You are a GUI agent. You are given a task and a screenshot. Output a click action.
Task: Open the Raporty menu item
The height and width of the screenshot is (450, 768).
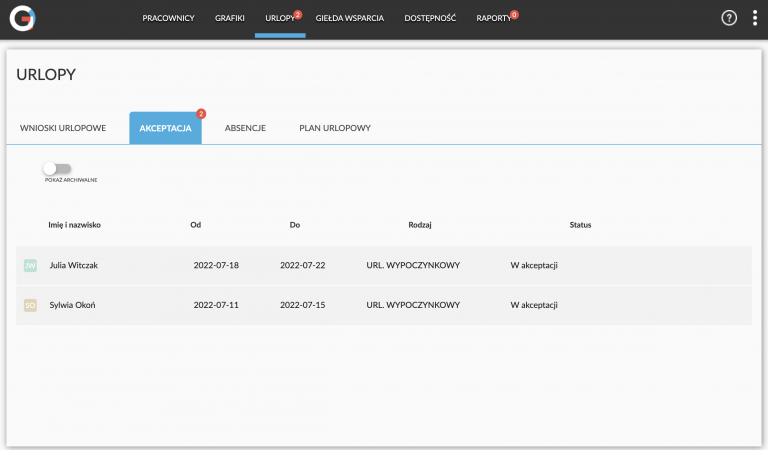pos(493,18)
